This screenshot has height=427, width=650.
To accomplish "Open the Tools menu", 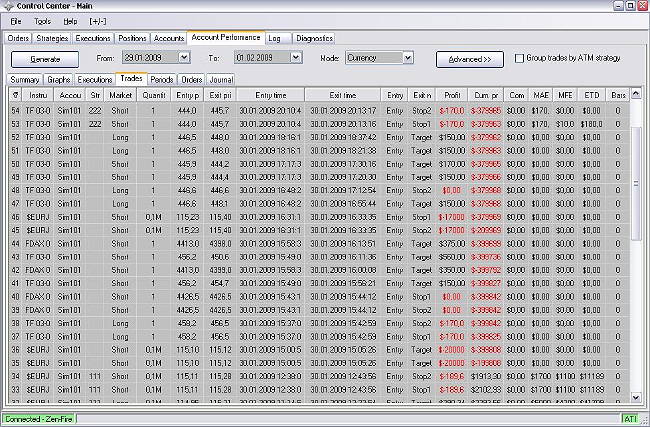I will coord(42,21).
